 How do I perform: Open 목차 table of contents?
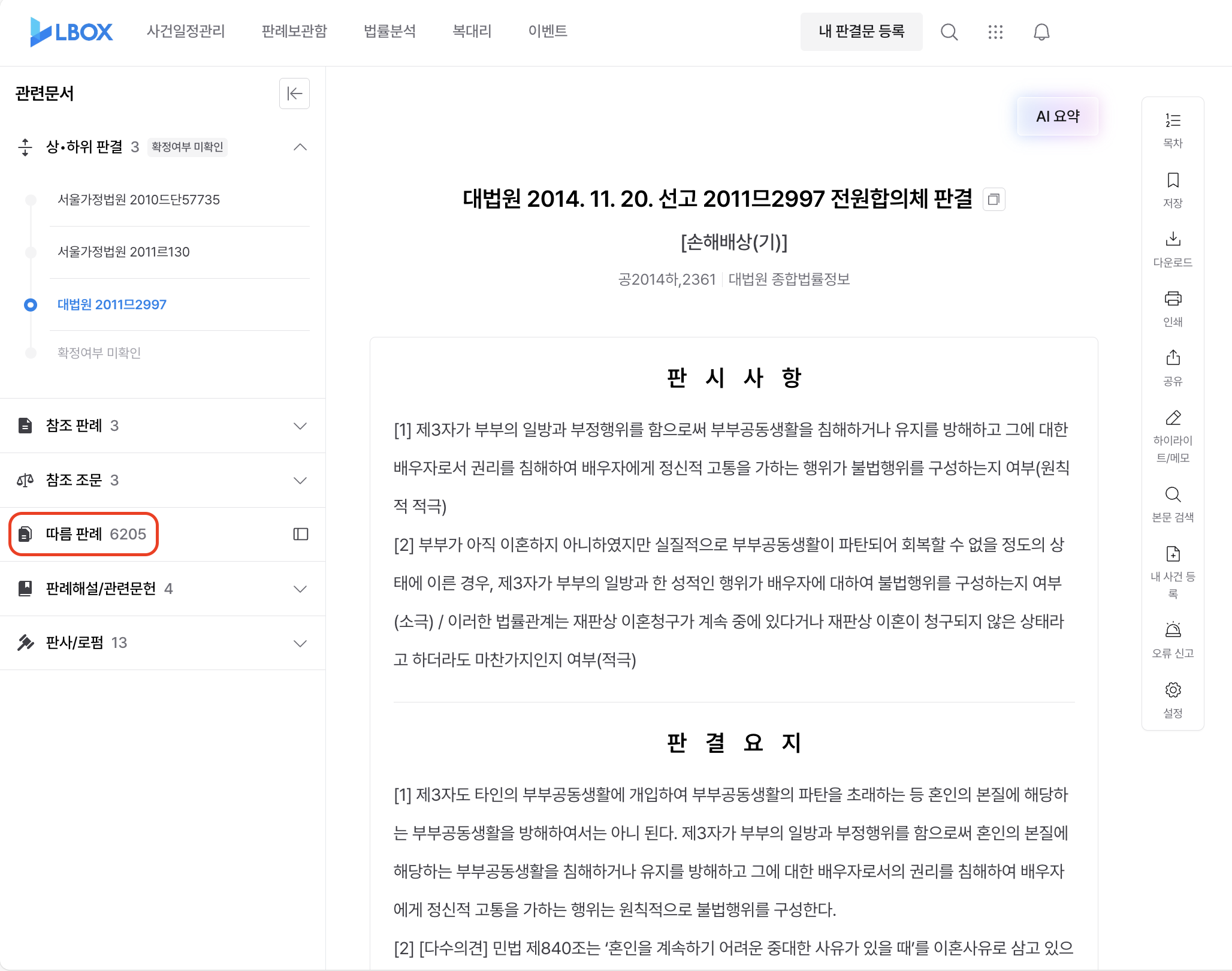[x=1173, y=130]
